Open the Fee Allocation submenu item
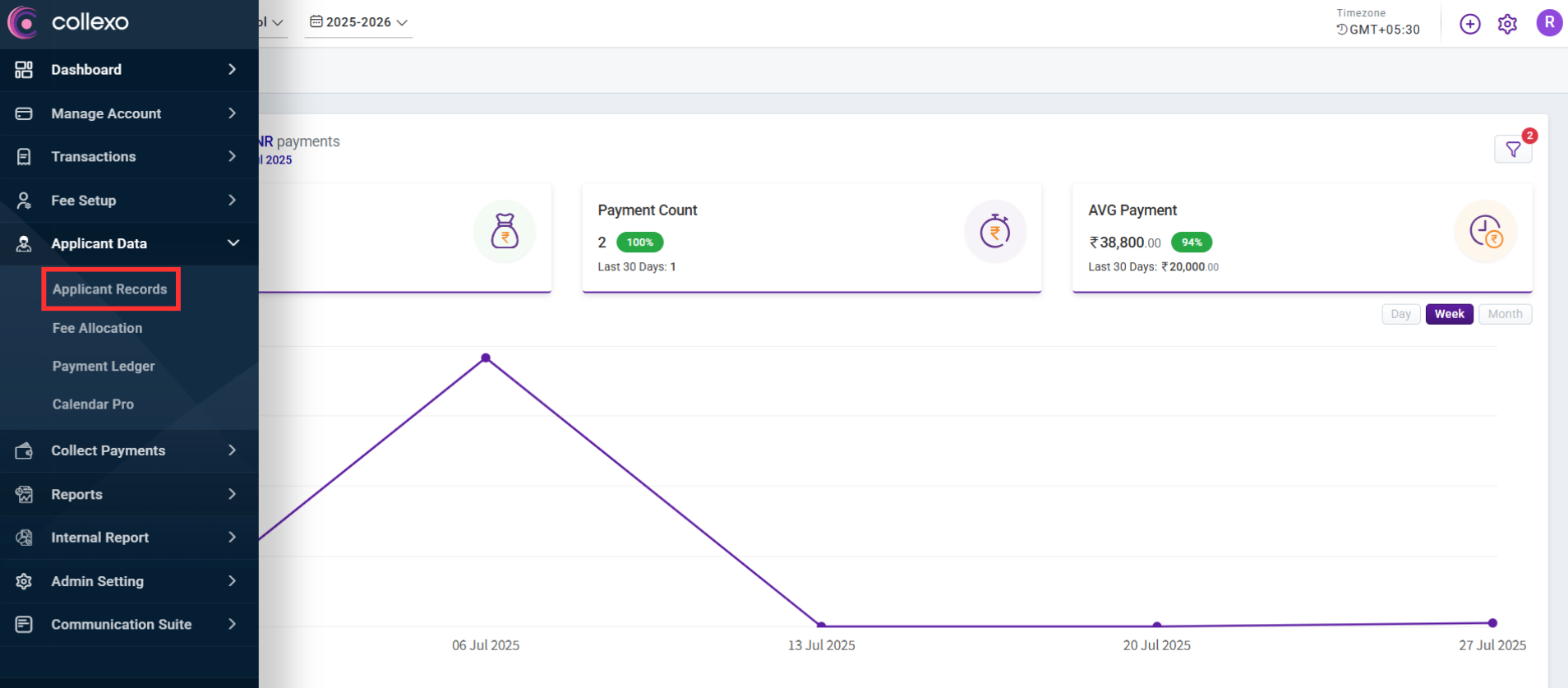Image resolution: width=1568 pixels, height=688 pixels. tap(97, 328)
